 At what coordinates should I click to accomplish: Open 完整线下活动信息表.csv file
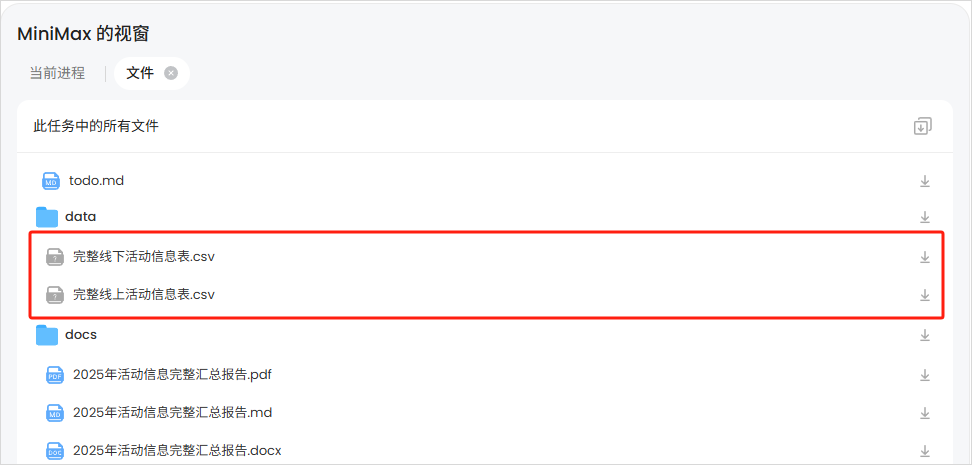[144, 256]
